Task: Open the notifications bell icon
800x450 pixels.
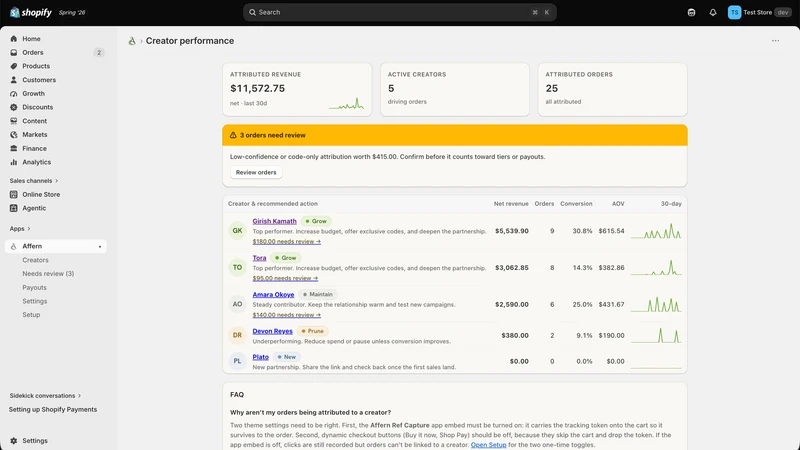Action: coord(713,12)
